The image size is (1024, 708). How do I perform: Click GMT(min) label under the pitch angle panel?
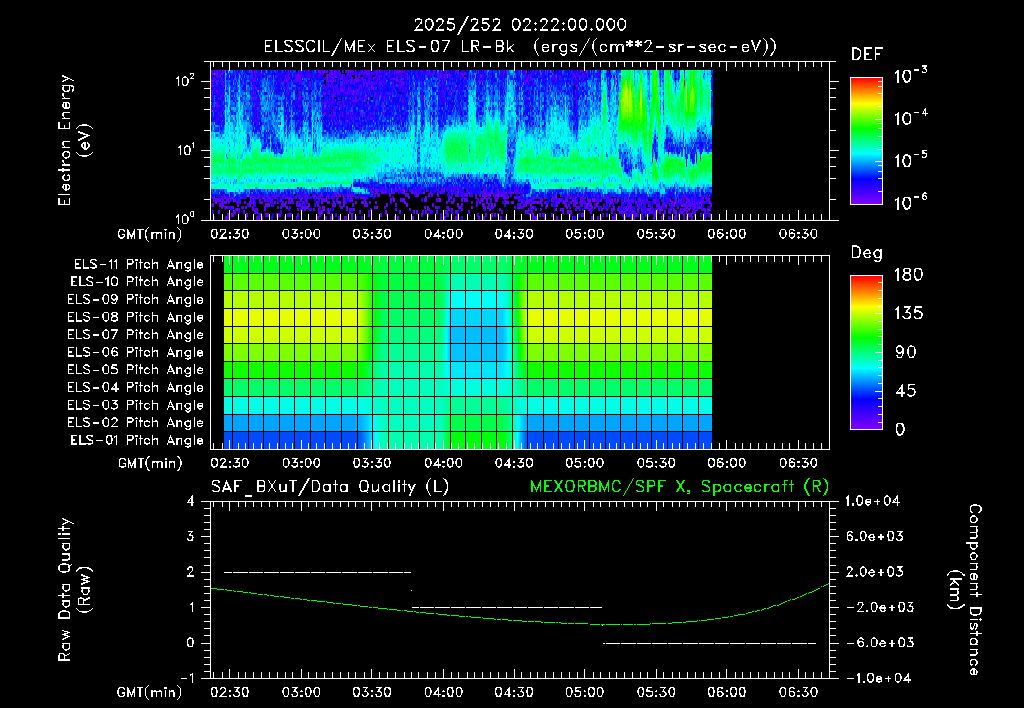150,463
